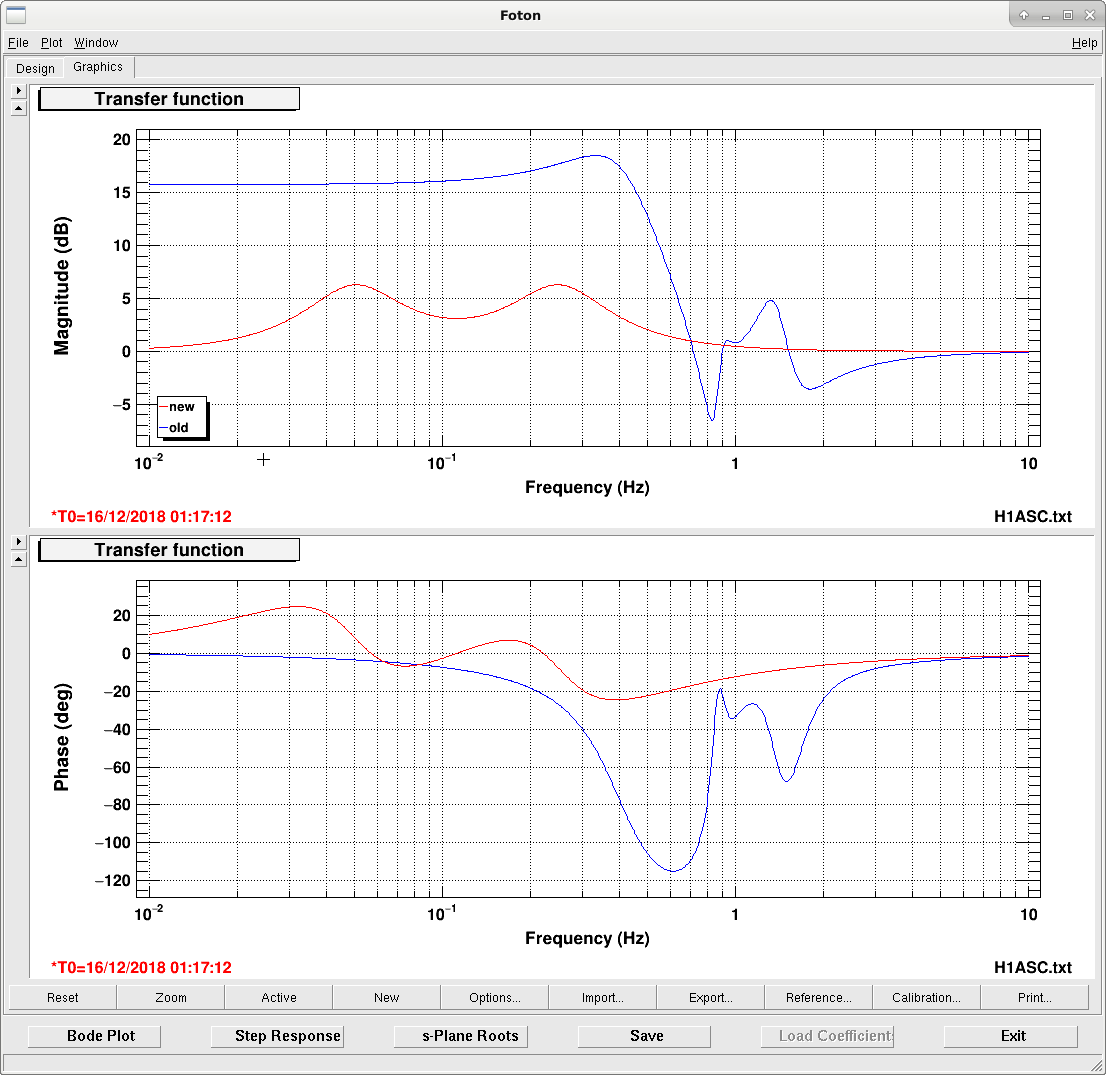The width and height of the screenshot is (1106, 1075).
Task: Click the up-arrow icon beside the magnitude plot
Action: [19, 108]
